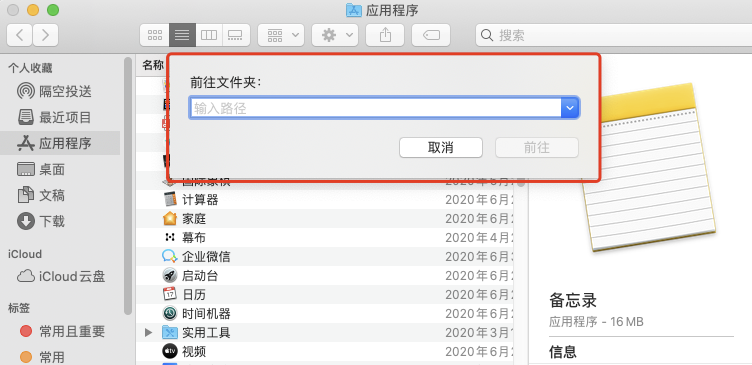Click the 输入路径 path input field
Screen dimensions: 752x365
click(375, 108)
